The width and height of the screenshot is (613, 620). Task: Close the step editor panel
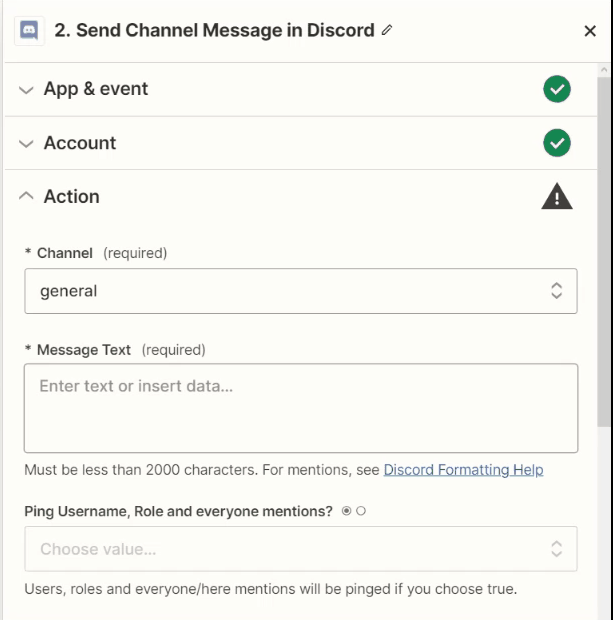(590, 31)
